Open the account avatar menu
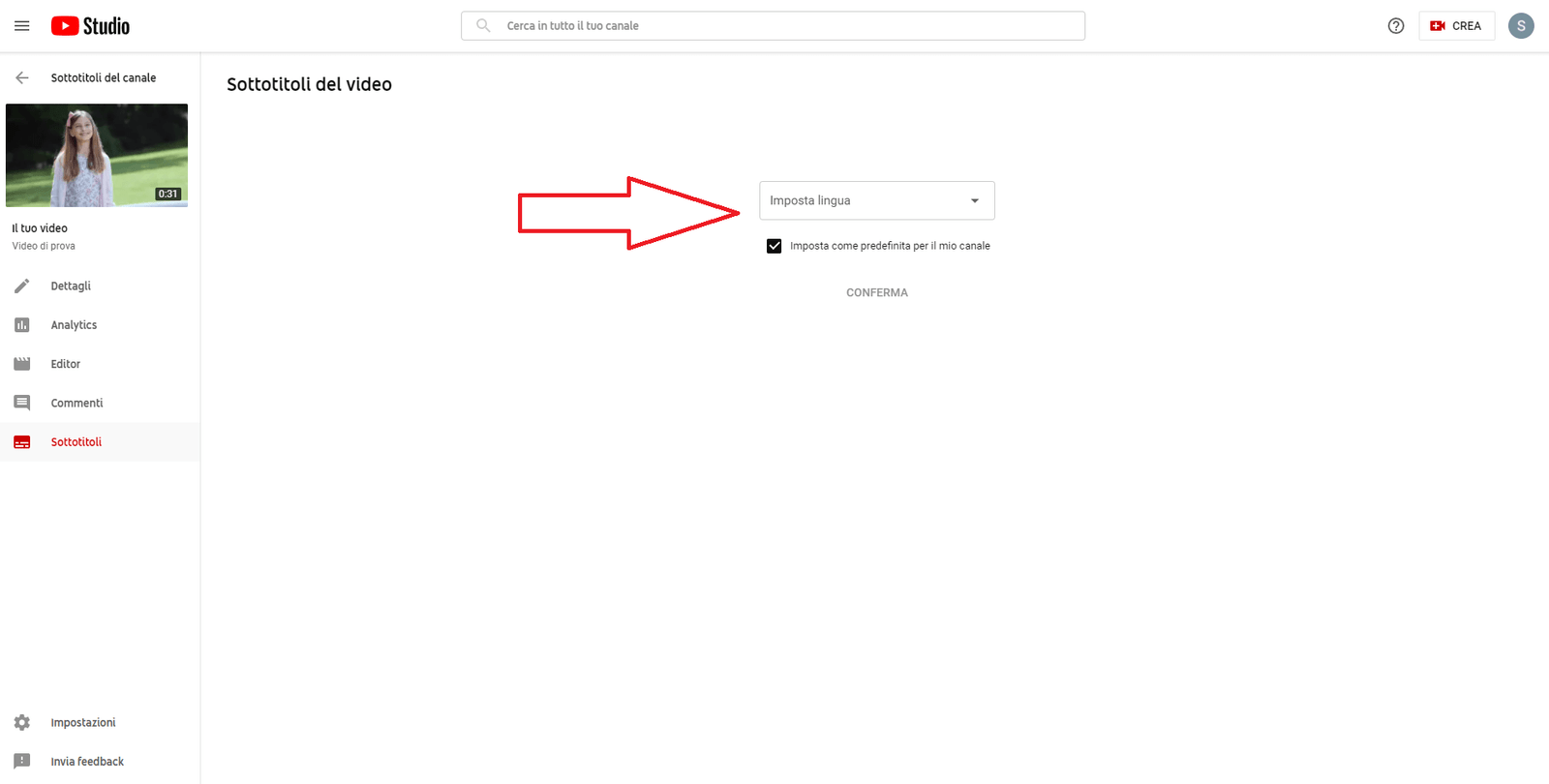 (1520, 26)
